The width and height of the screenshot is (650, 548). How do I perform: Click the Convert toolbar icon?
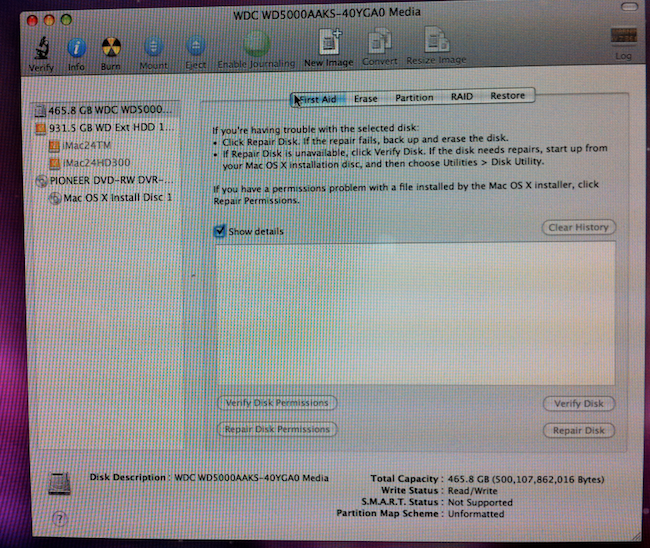(x=379, y=41)
